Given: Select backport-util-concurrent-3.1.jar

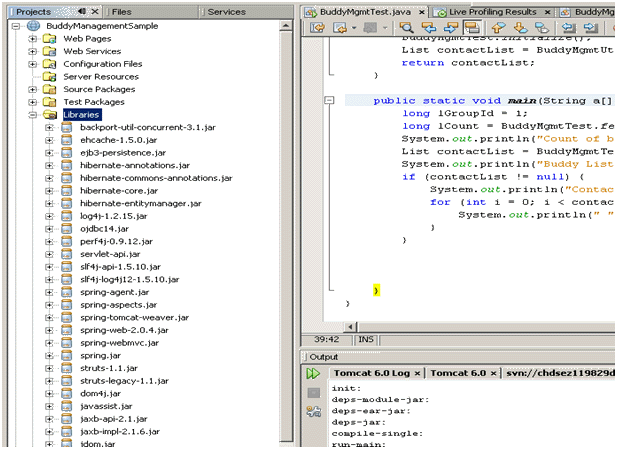Looking at the screenshot, I should 148,127.
